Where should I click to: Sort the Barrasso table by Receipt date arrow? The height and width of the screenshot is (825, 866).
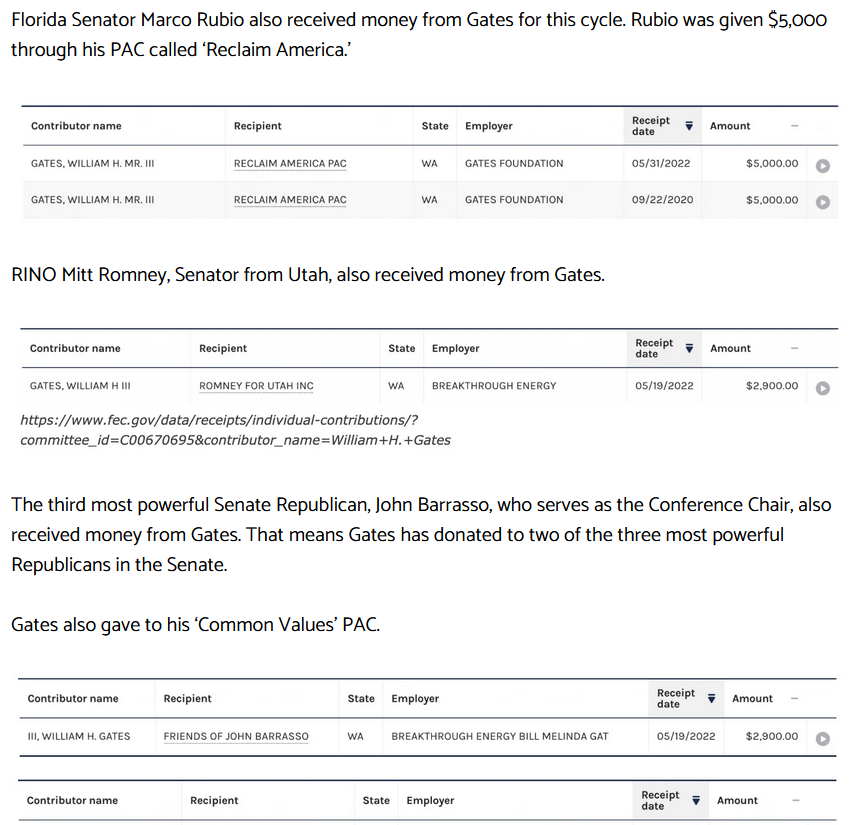(712, 699)
